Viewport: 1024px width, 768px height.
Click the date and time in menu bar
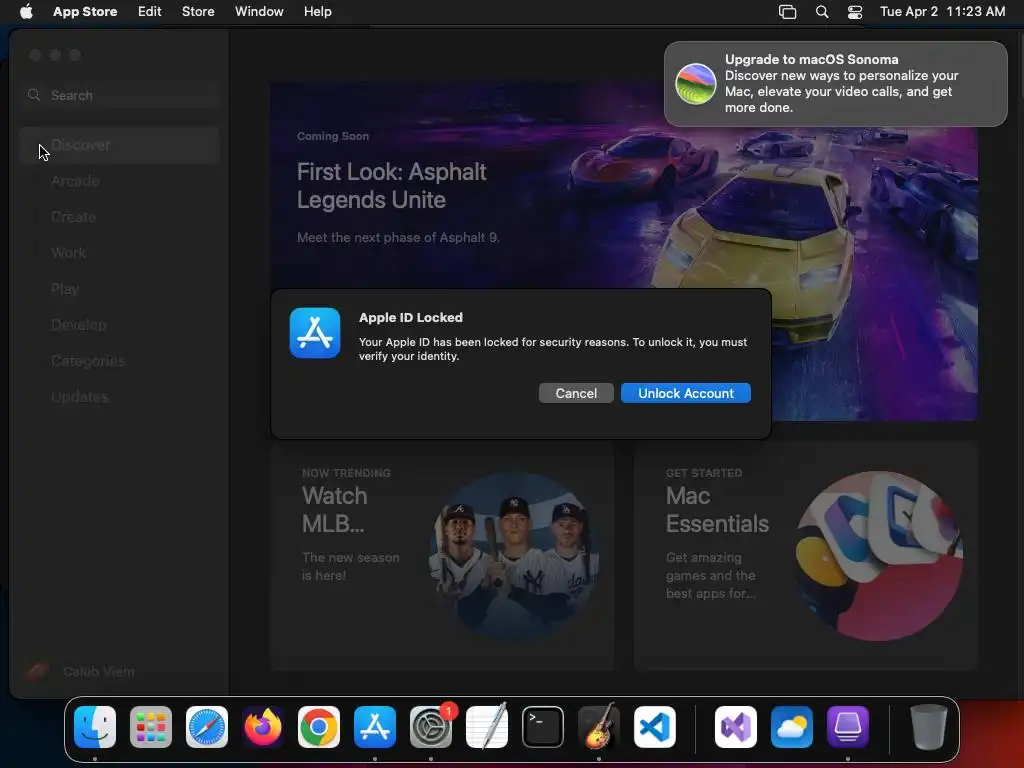tap(942, 11)
